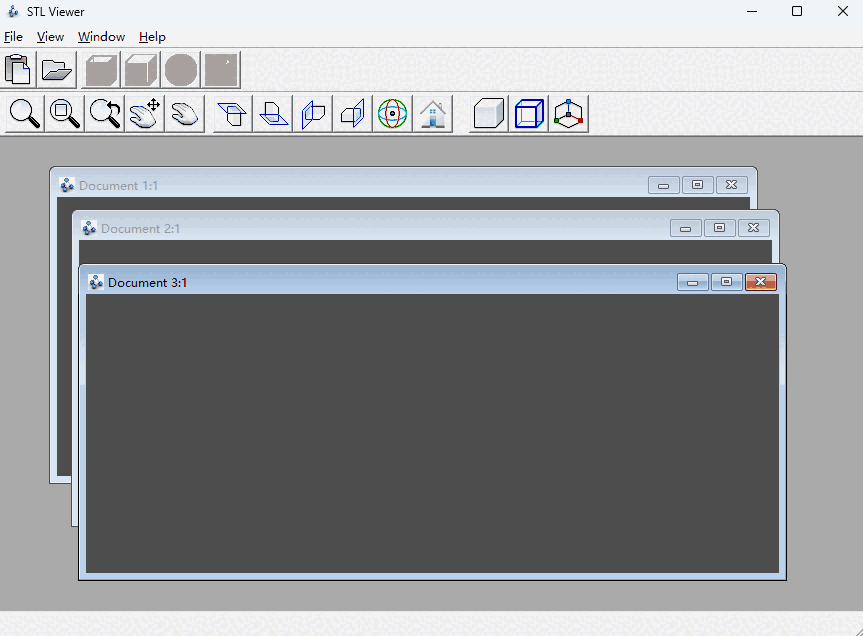Open a file with the folder icon
The width and height of the screenshot is (863, 636).
point(56,69)
